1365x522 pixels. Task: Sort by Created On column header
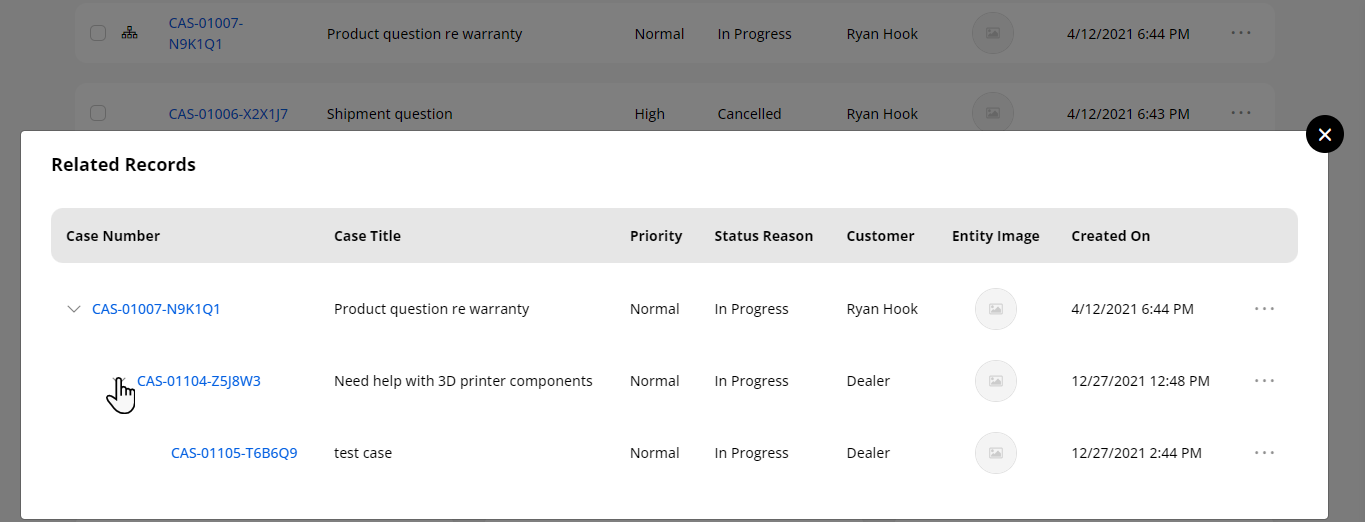[1110, 236]
